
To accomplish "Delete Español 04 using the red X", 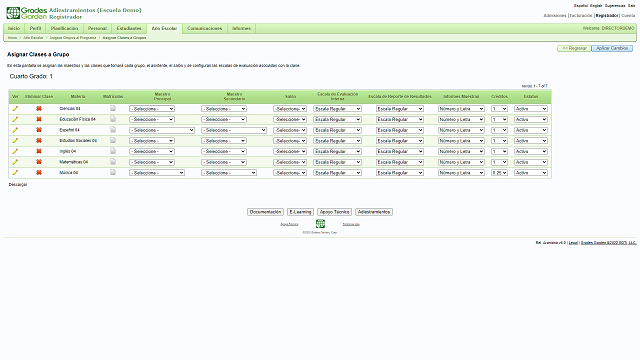I will (39, 130).
